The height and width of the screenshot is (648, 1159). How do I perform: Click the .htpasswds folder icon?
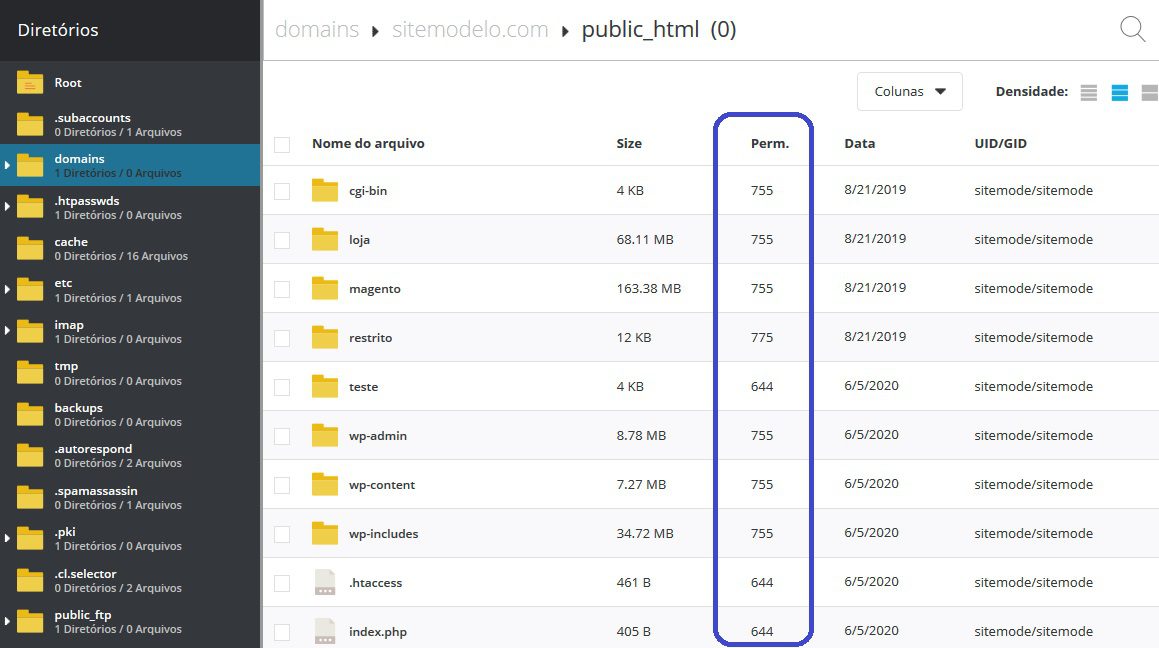pyautogui.click(x=30, y=207)
